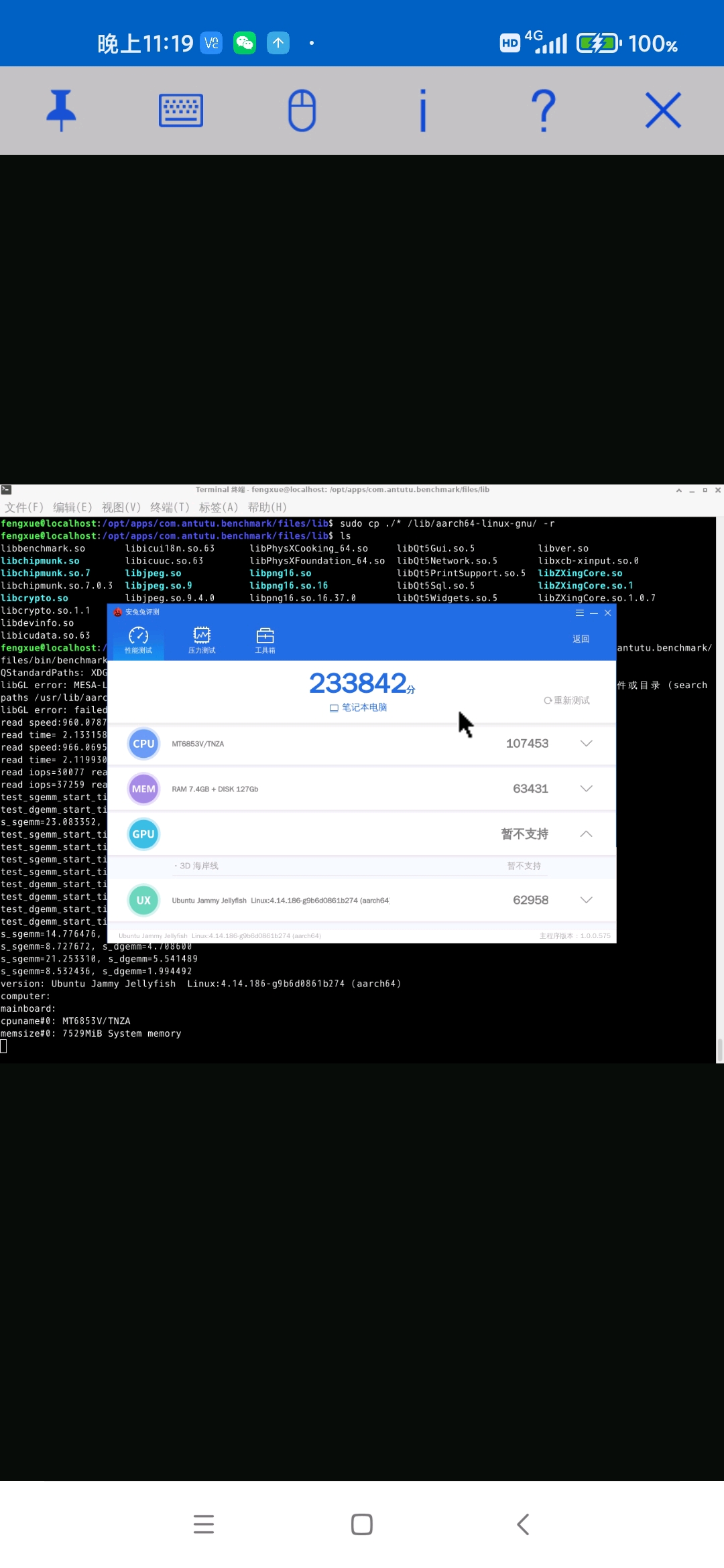The image size is (724, 1568).
Task: Click the terminal cursor prompt
Action: point(4,1047)
